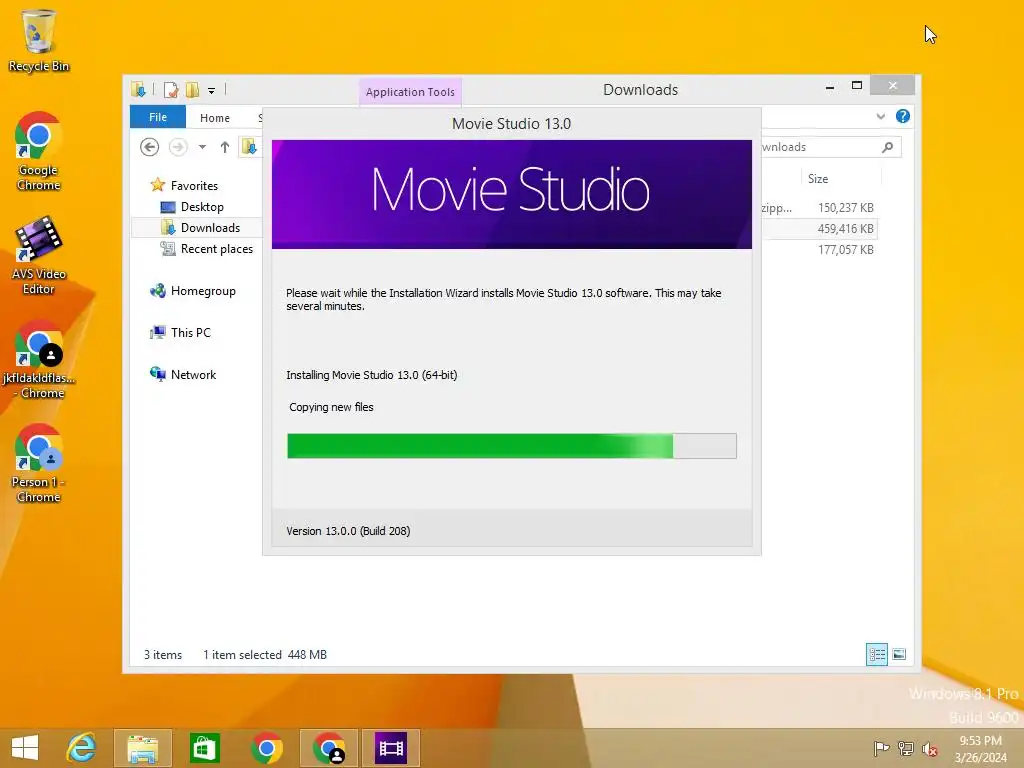Launch the Google Chrome desktop shortcut
Screen dimensions: 1024x768
(39, 152)
